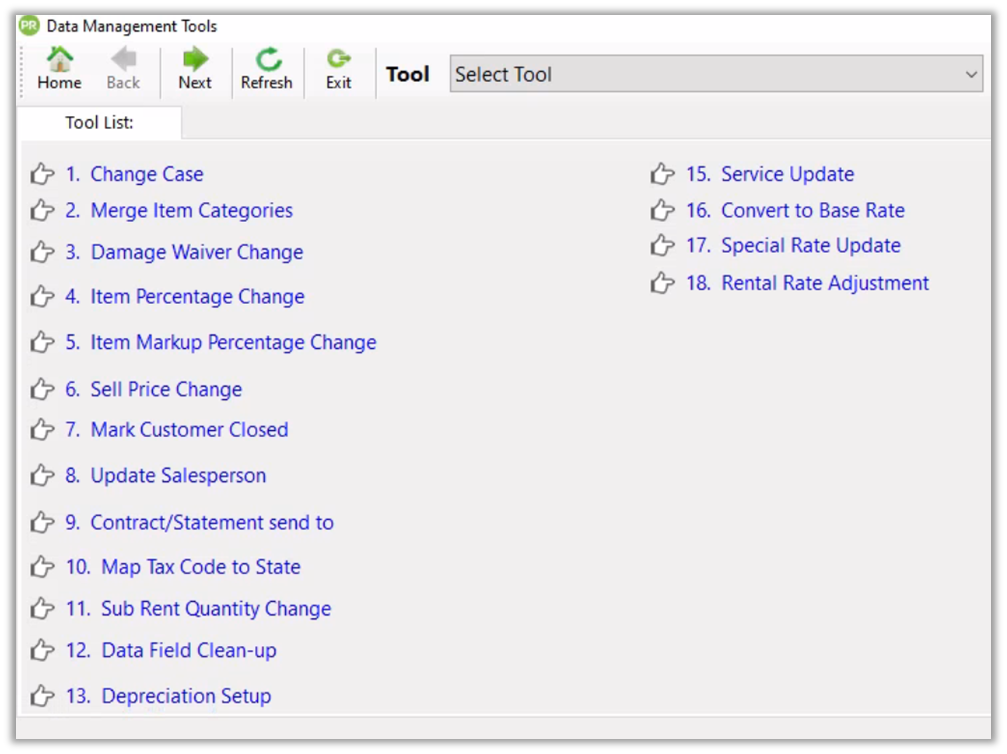The height and width of the screenshot is (754, 1007).
Task: Switch to the Tool List tab
Action: coord(99,123)
